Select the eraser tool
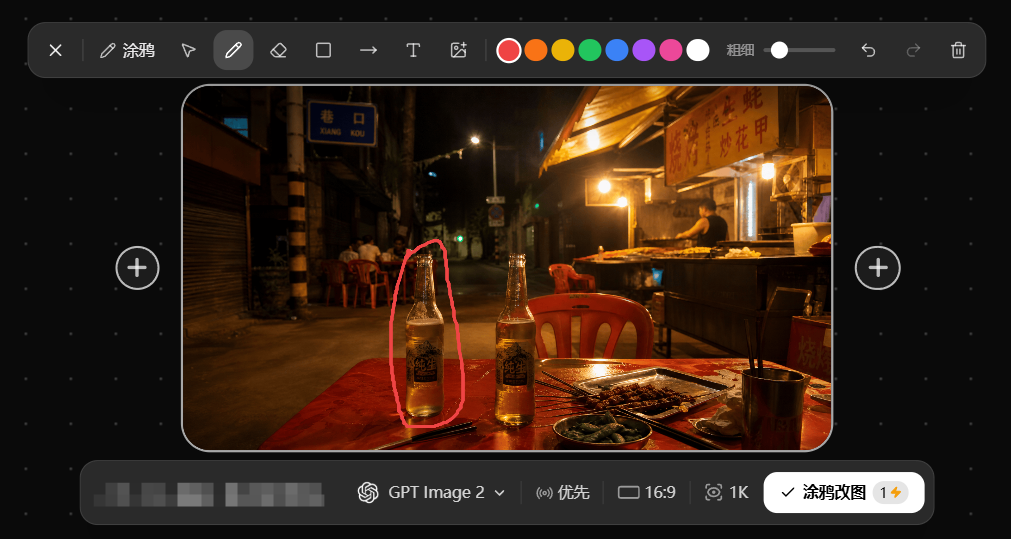 tap(279, 50)
